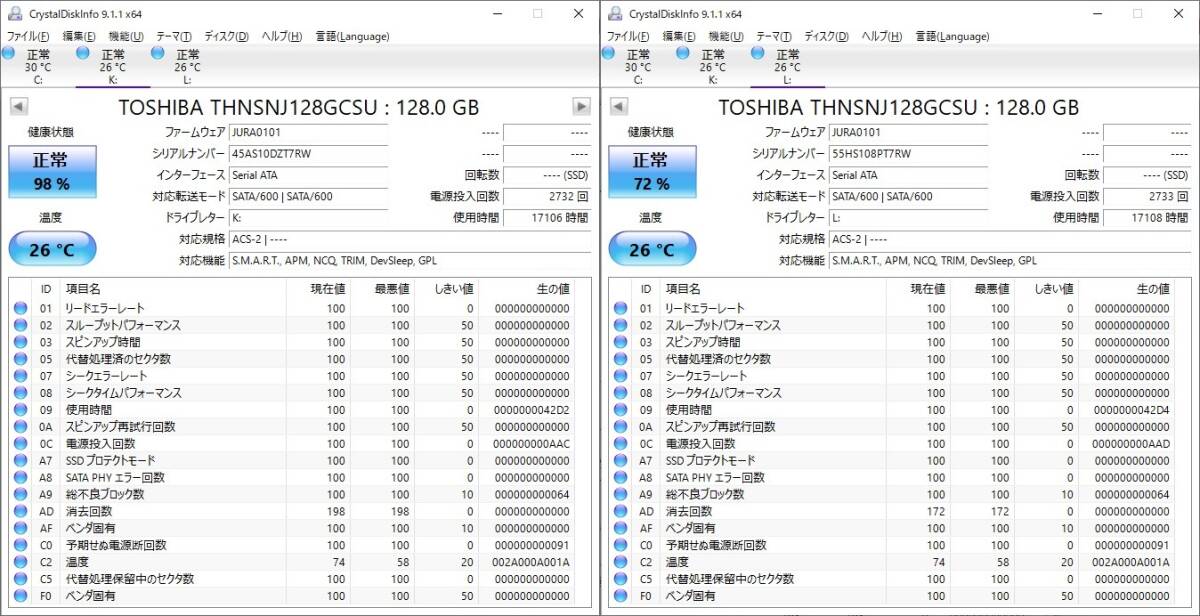This screenshot has height=616, width=1200.
Task: Open 編集(E) menu in right window
Action: (680, 37)
